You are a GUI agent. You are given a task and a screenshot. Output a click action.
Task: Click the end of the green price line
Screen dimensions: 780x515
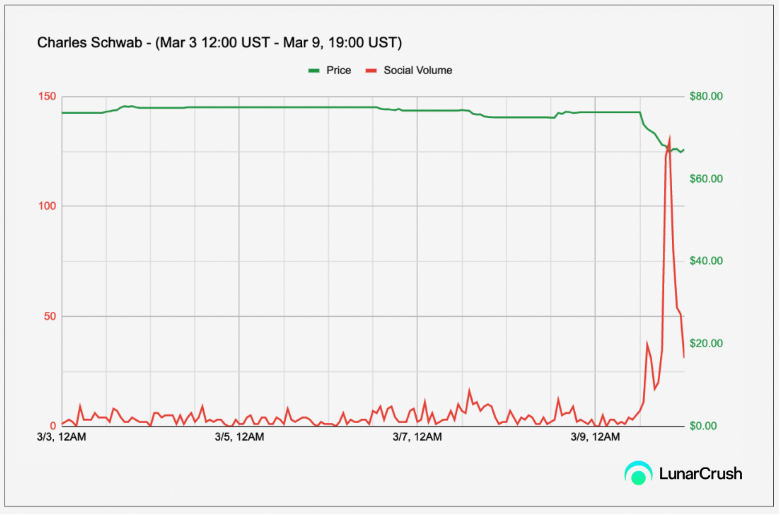[x=683, y=150]
